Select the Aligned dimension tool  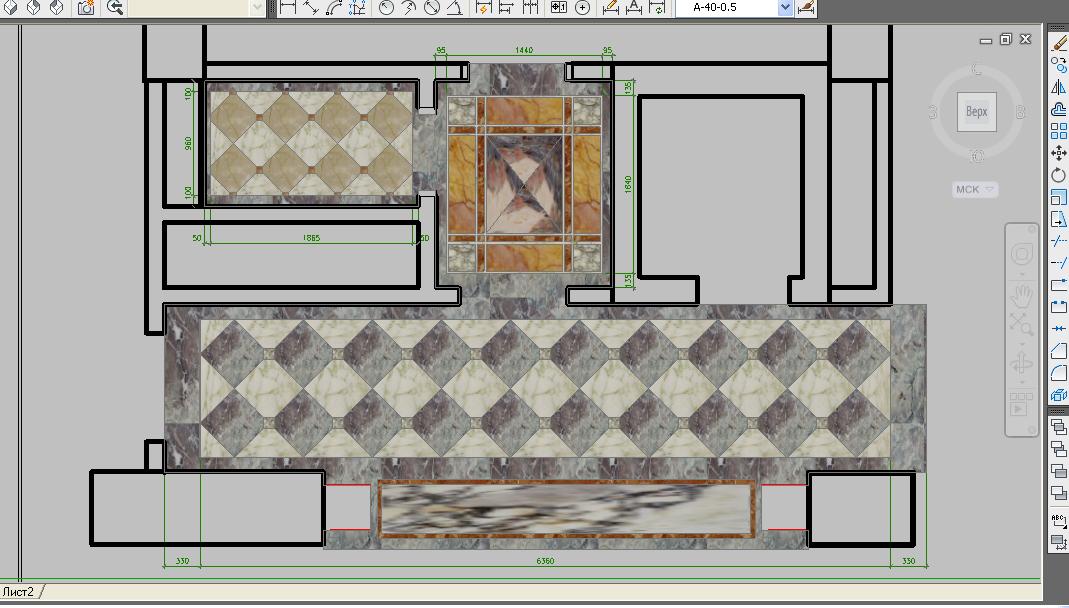tap(310, 7)
